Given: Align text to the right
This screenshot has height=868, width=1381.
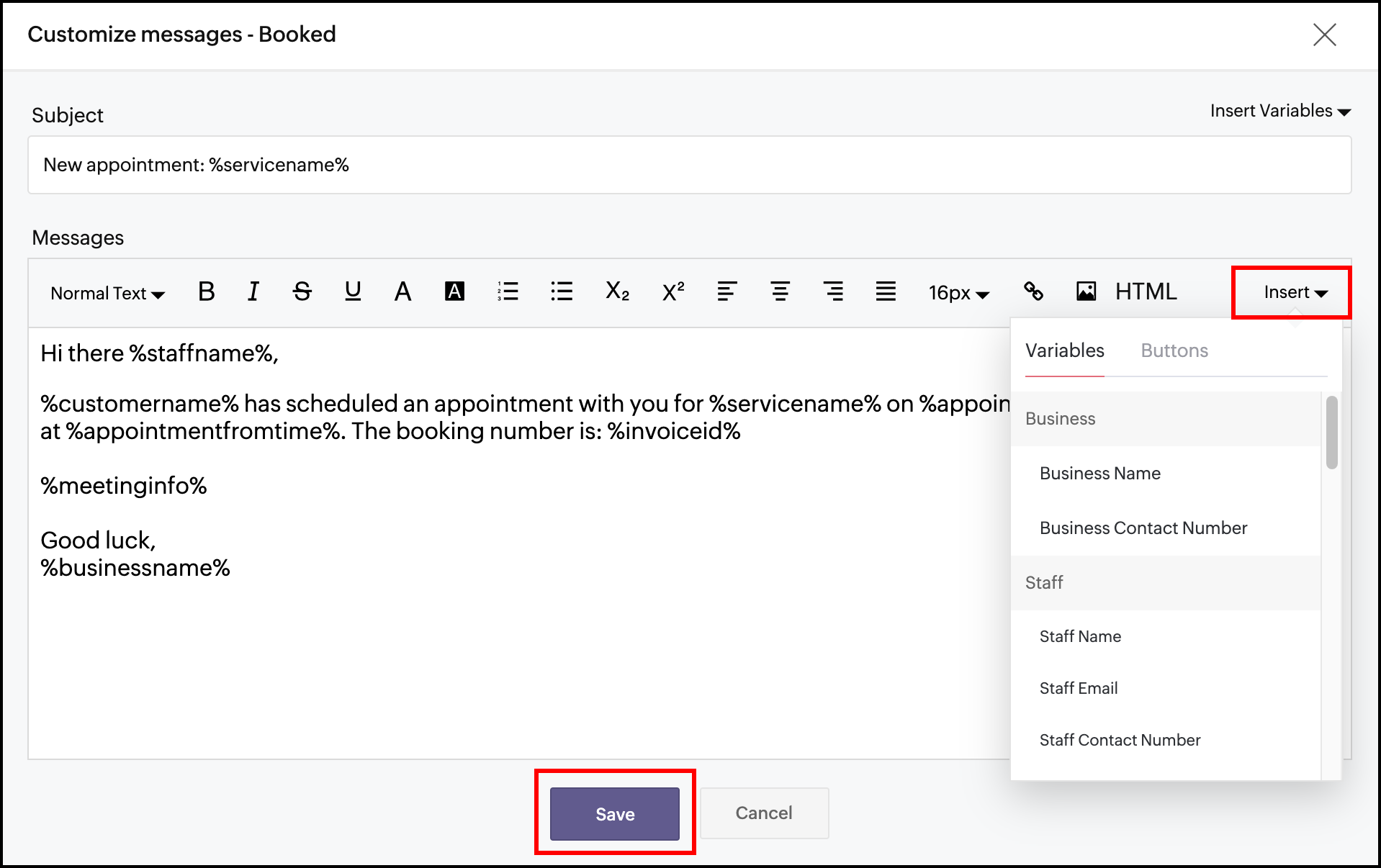Looking at the screenshot, I should click(833, 291).
